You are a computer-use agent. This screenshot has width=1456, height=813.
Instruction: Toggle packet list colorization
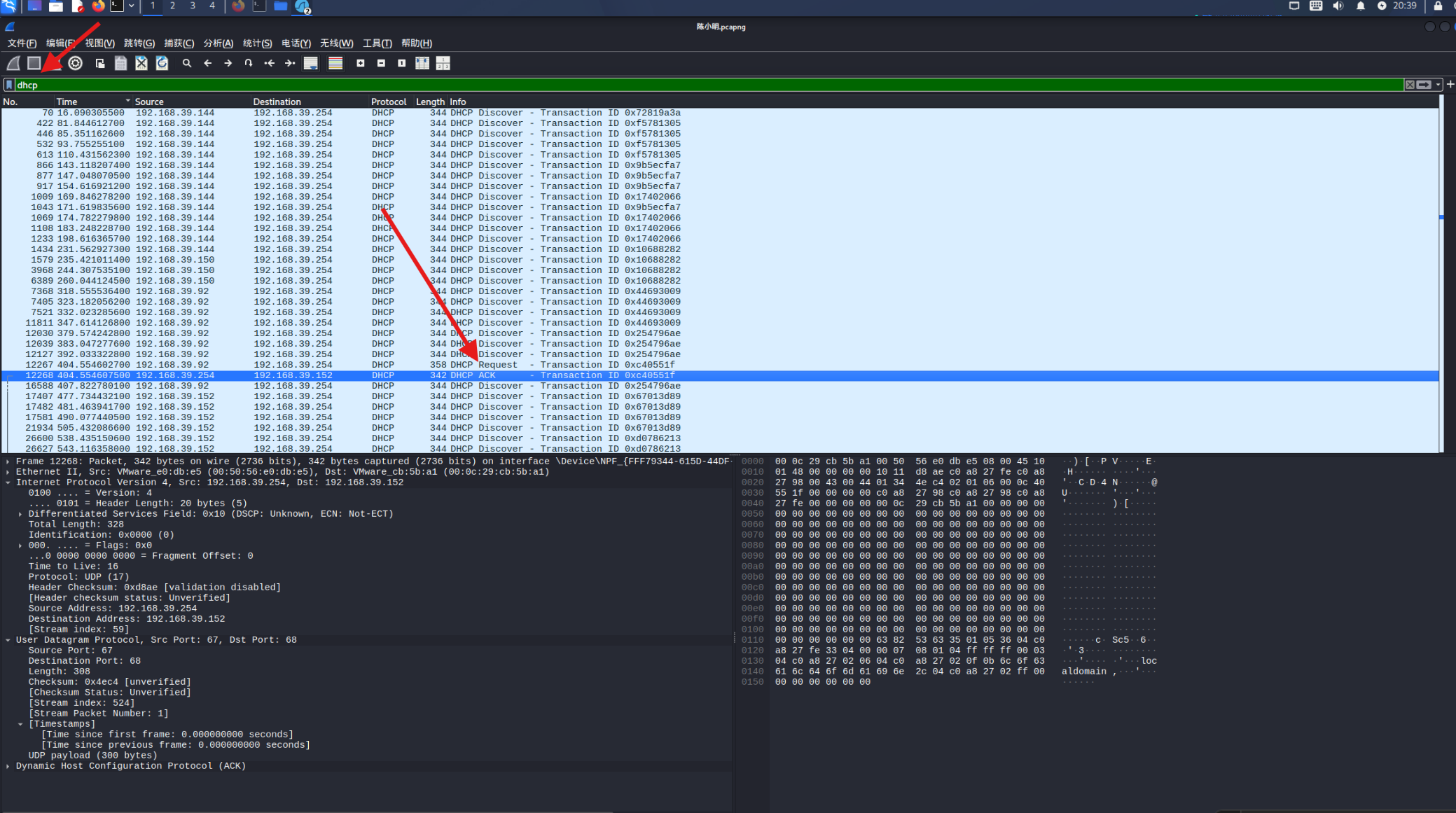335,63
